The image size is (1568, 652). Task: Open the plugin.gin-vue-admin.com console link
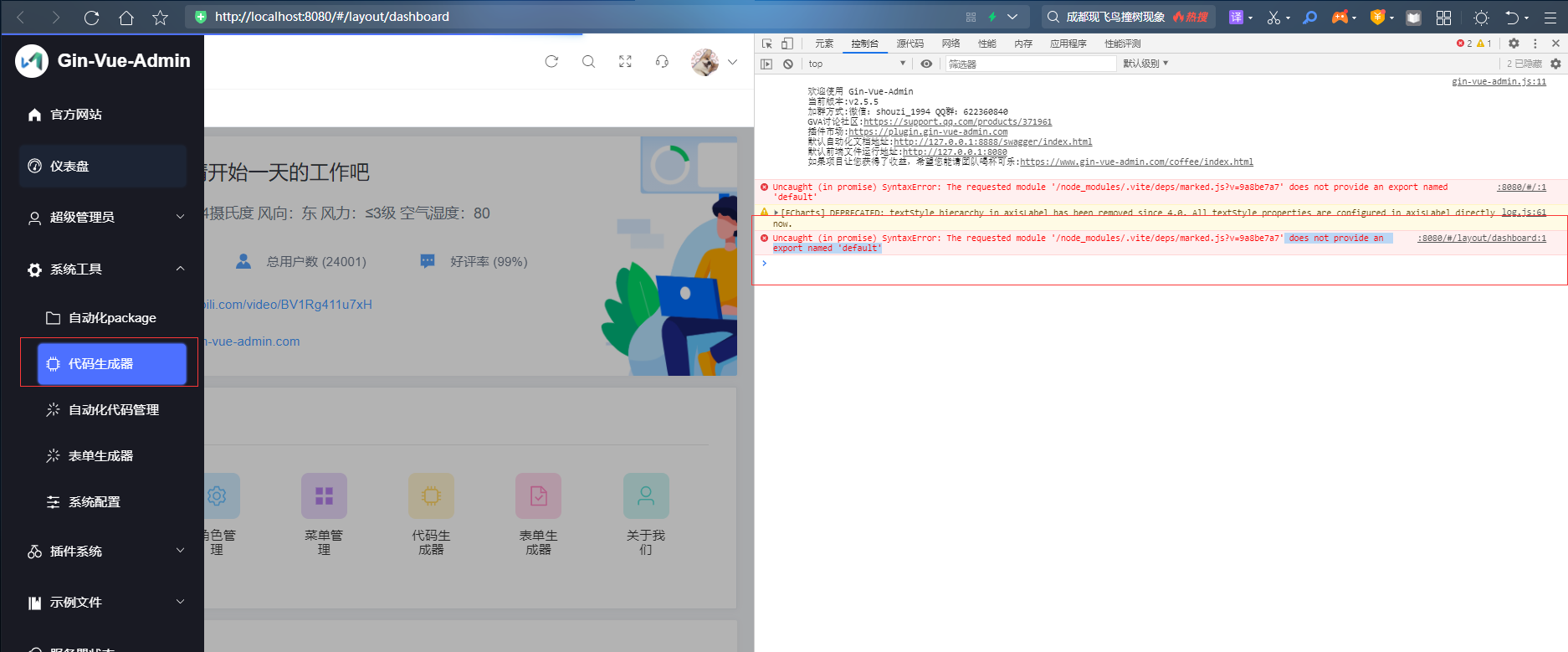pos(928,132)
